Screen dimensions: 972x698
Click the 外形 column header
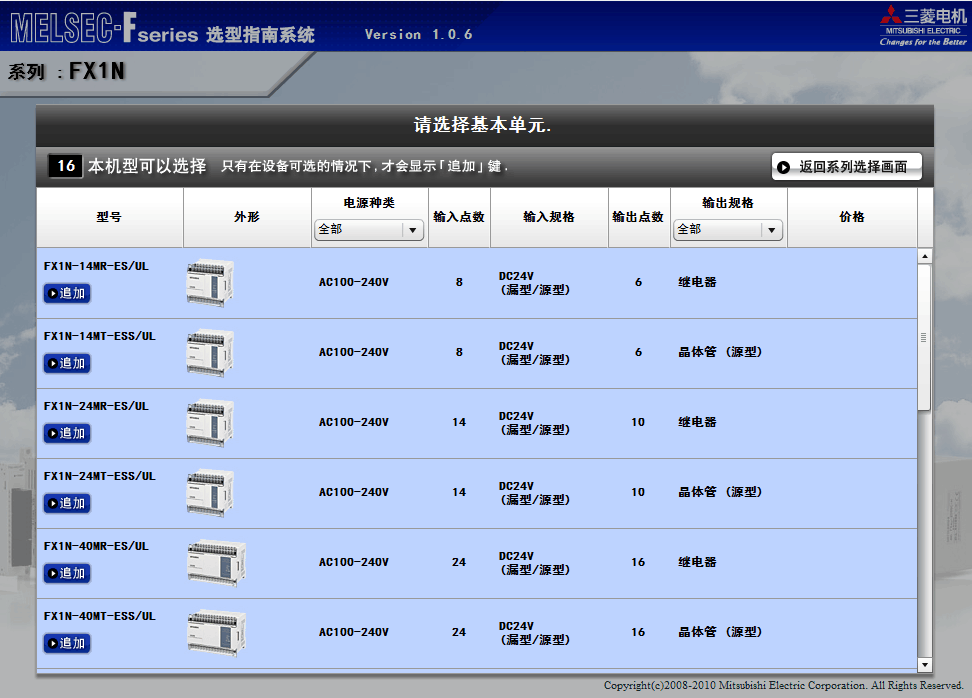pyautogui.click(x=247, y=217)
